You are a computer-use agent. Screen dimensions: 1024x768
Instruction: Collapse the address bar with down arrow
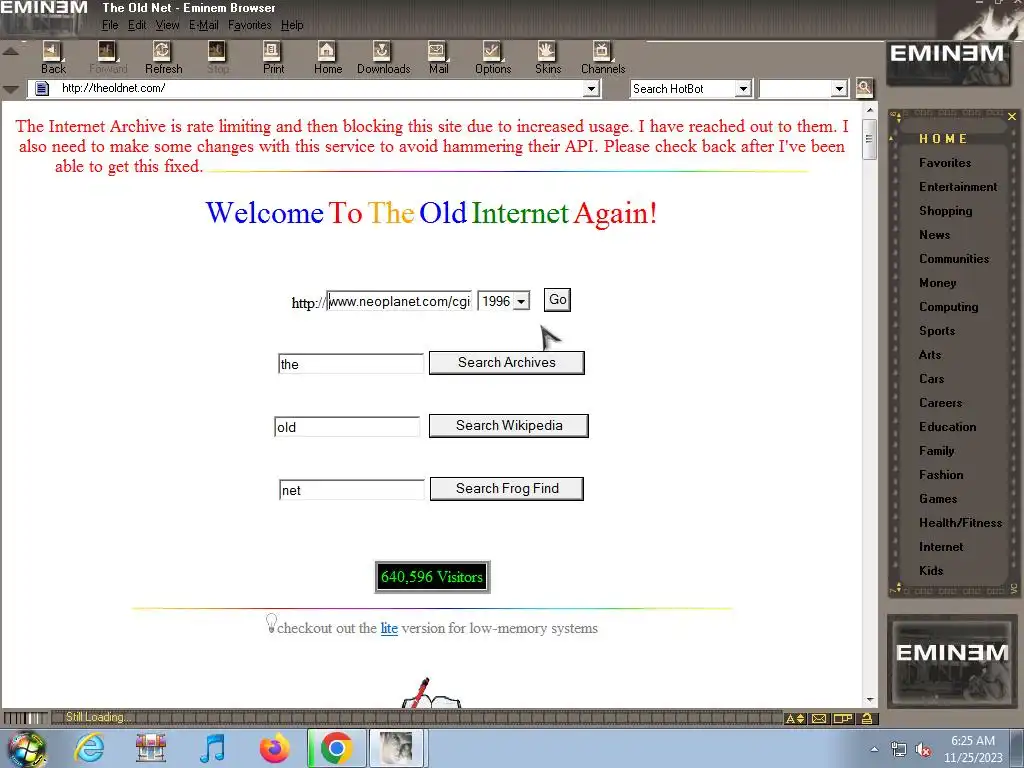[x=11, y=89]
